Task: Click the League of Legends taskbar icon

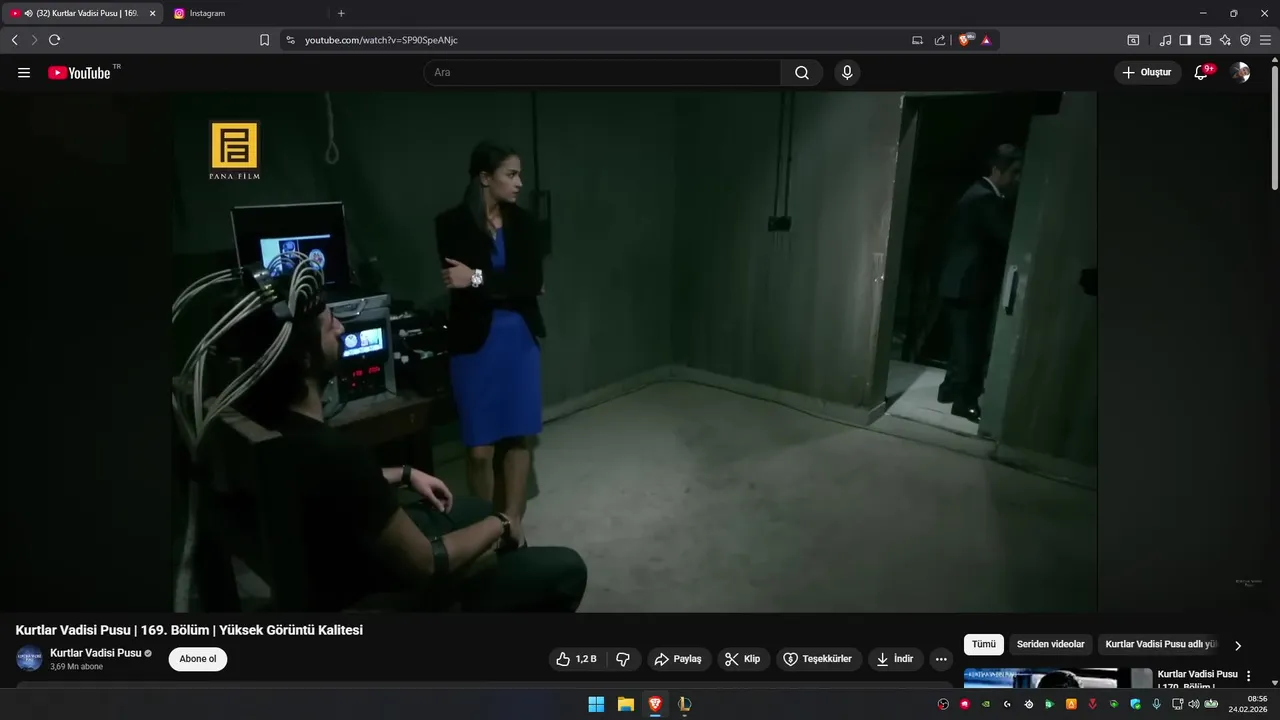Action: click(684, 704)
